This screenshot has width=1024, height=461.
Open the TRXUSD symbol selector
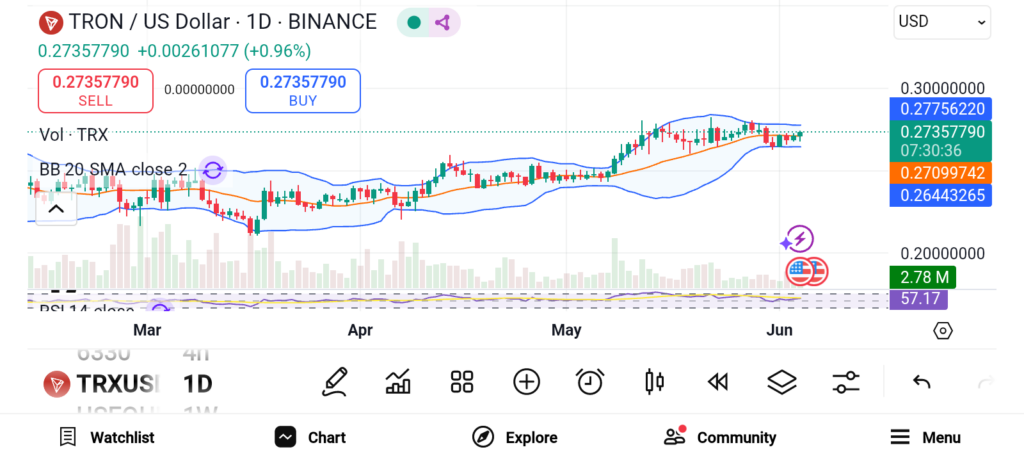101,383
